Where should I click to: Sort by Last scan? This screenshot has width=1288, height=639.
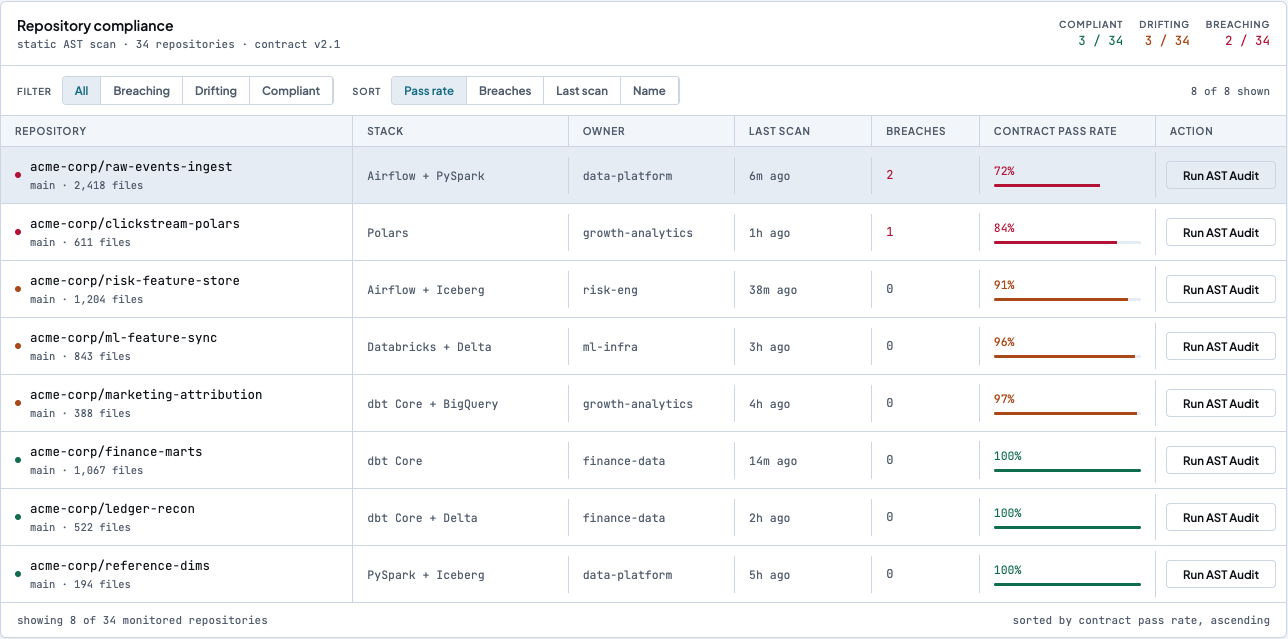coord(582,91)
